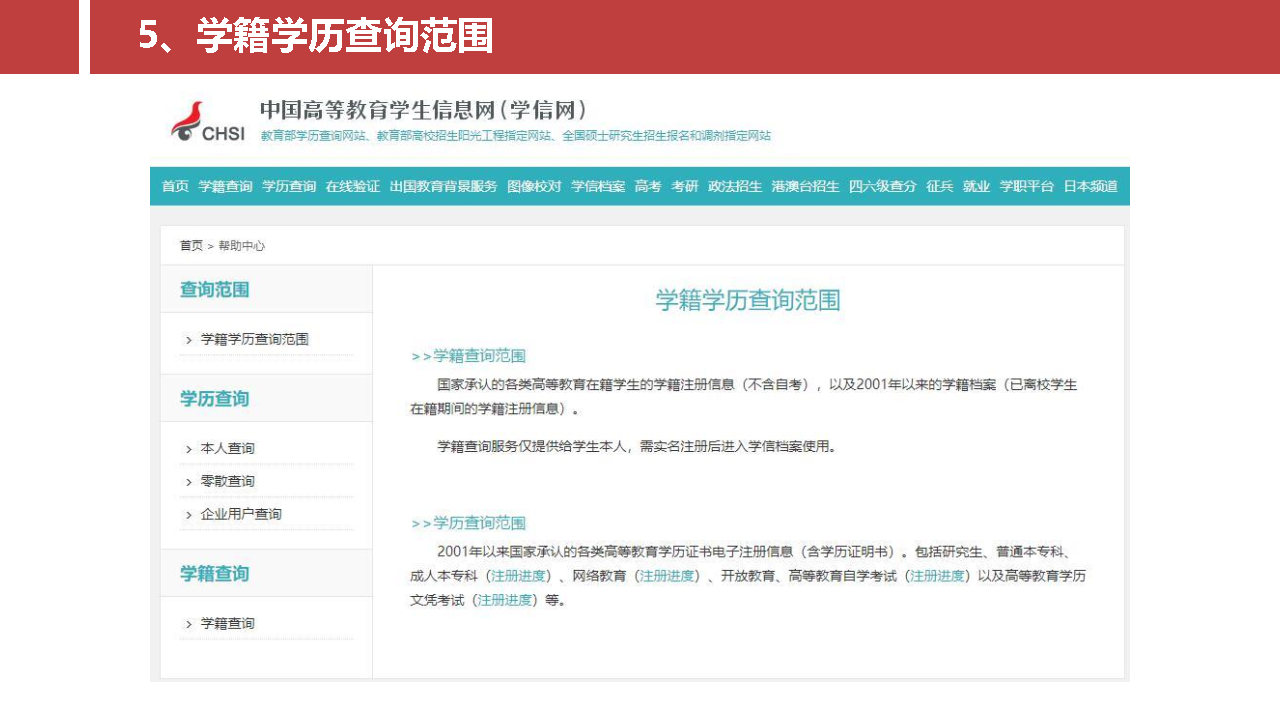Open 首页 in the teal navigation bar
The width and height of the screenshot is (1280, 720).
[x=175, y=186]
